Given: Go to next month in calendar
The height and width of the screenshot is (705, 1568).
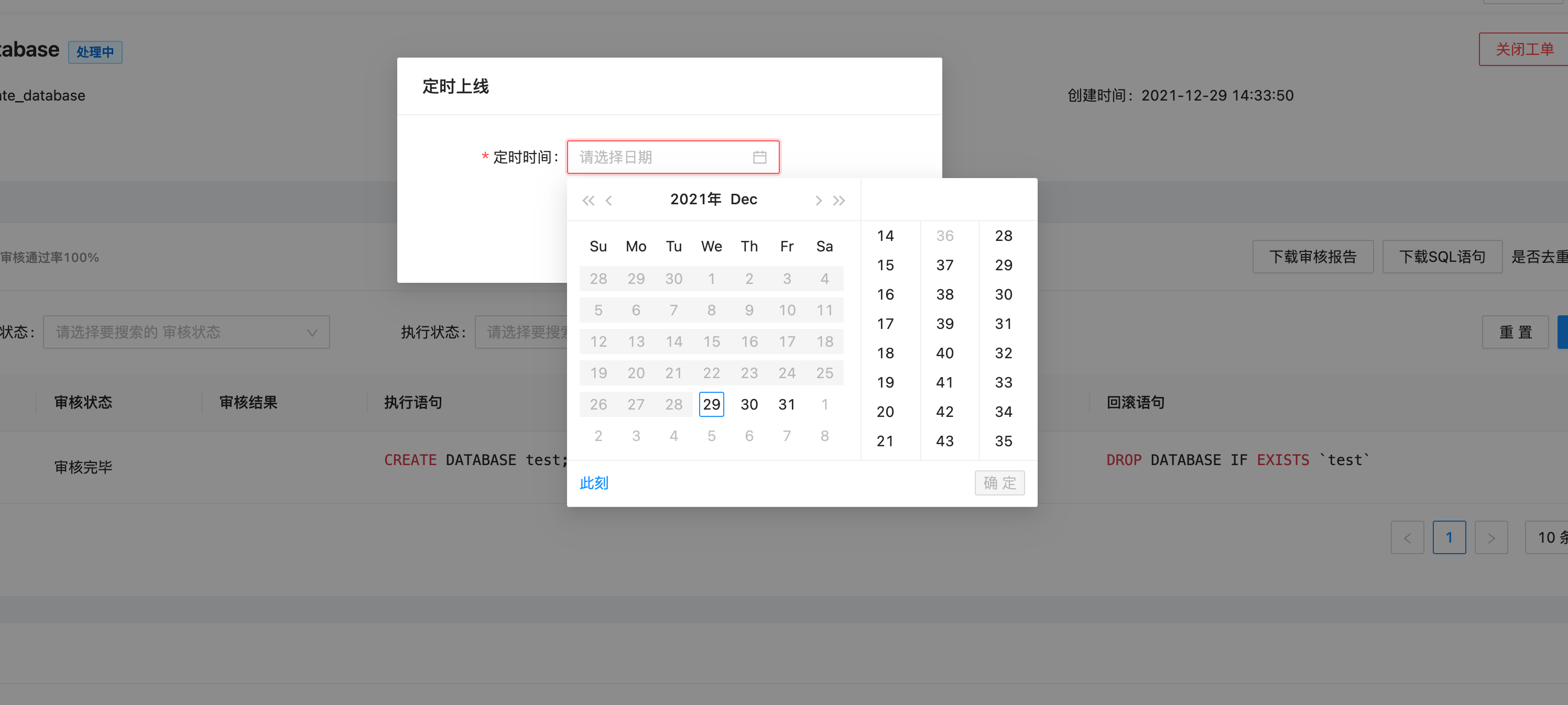Looking at the screenshot, I should click(818, 200).
